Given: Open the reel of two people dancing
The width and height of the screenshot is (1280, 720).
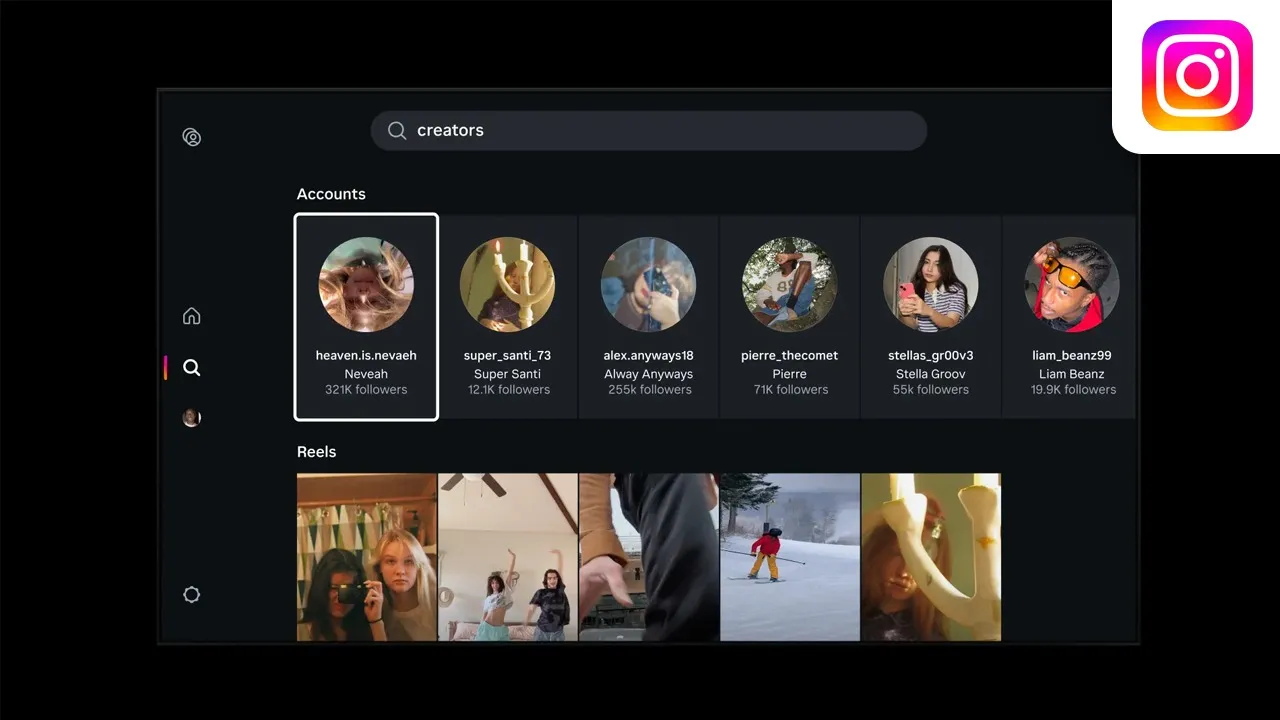Looking at the screenshot, I should click(x=508, y=557).
